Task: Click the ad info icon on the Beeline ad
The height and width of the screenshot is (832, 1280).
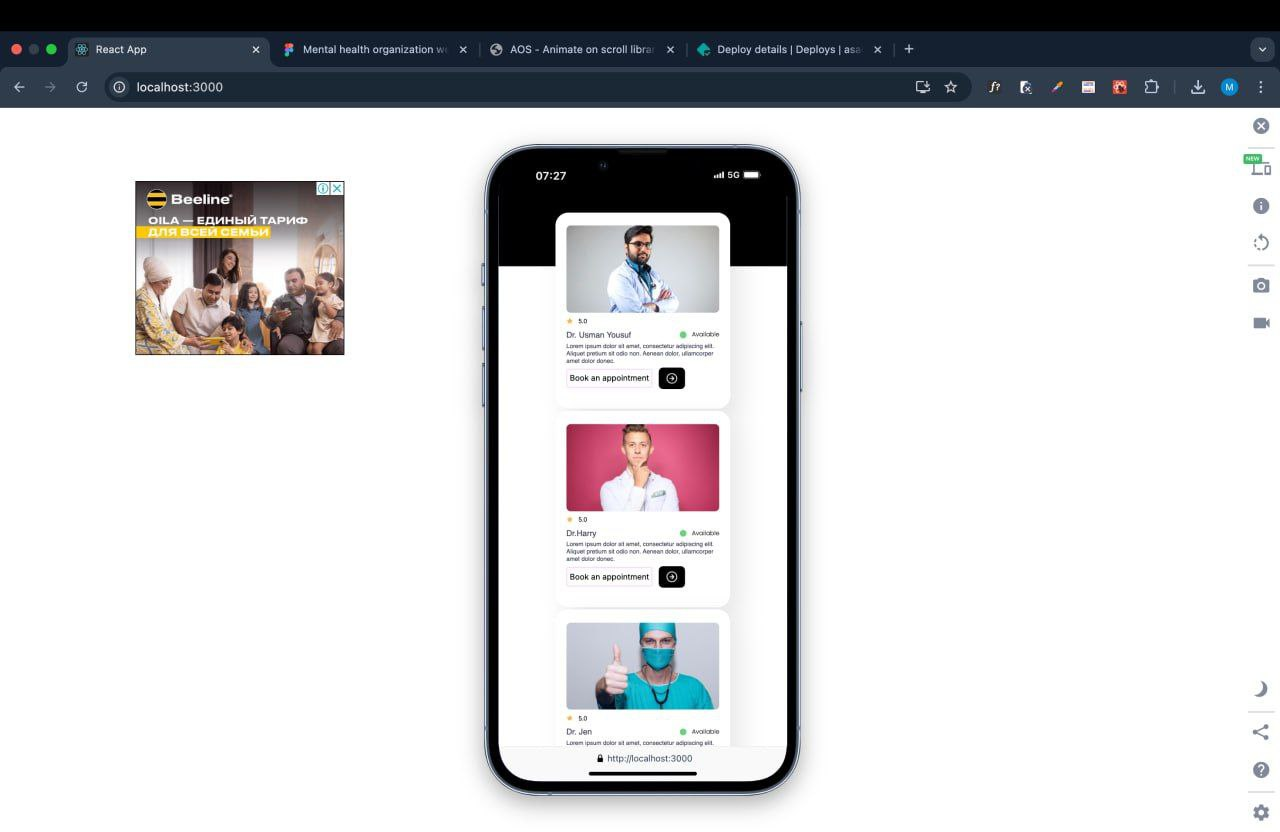Action: click(x=323, y=188)
